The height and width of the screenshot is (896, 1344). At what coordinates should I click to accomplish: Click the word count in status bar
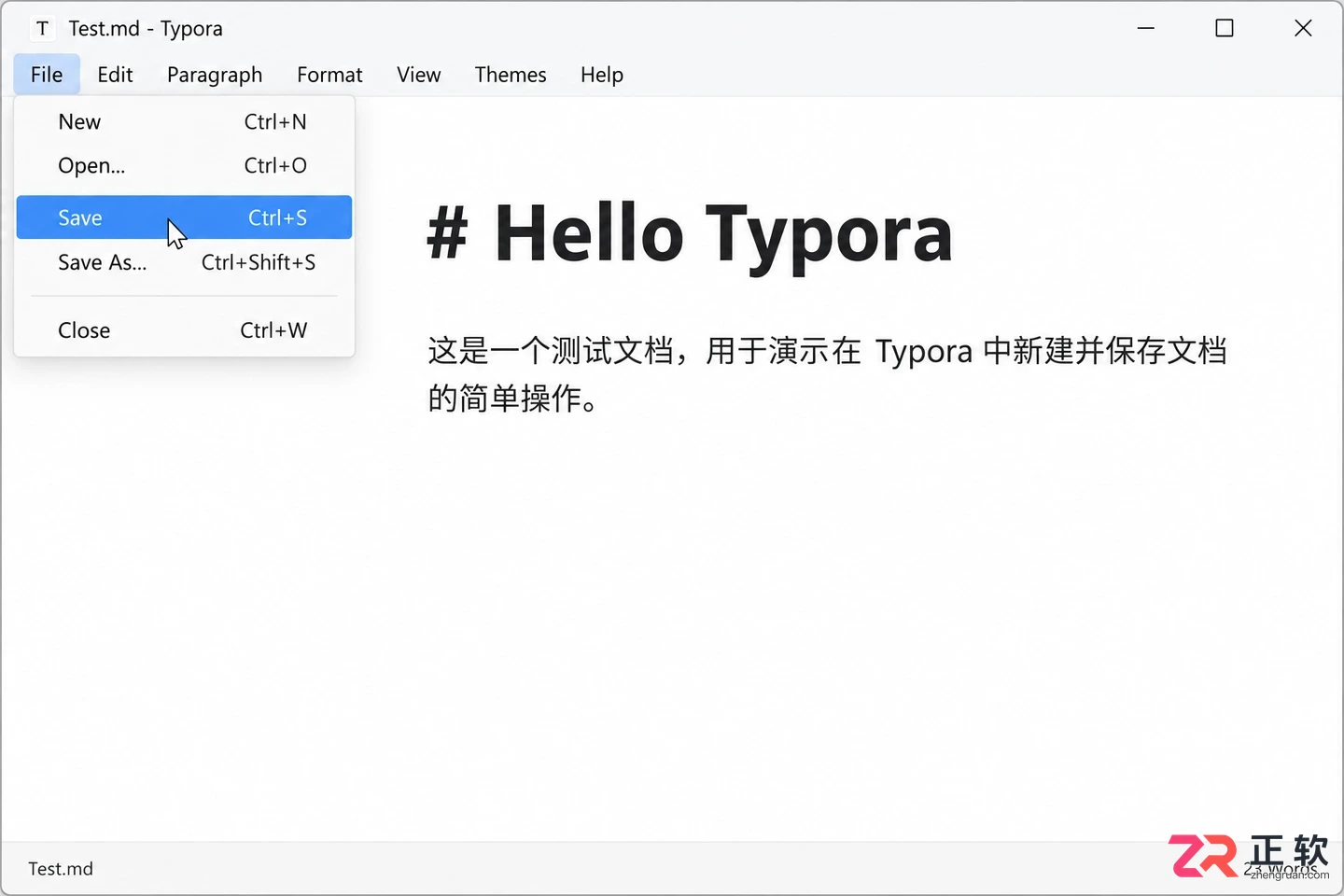1280,869
